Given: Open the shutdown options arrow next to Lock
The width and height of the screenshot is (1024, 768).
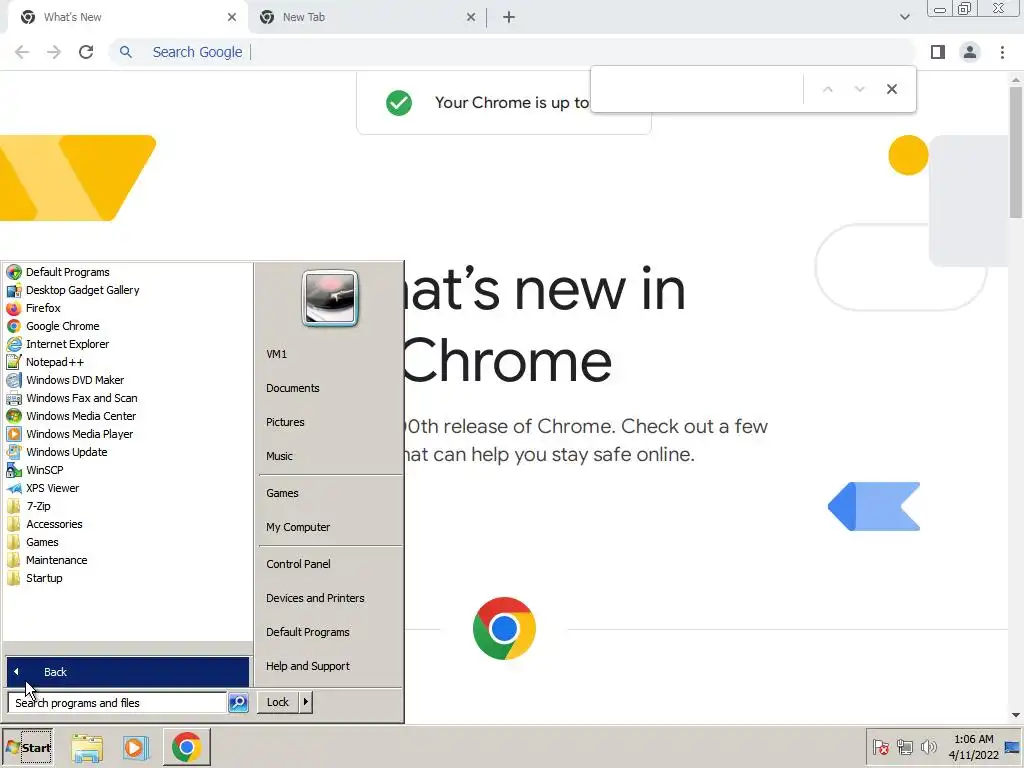Looking at the screenshot, I should coord(306,702).
